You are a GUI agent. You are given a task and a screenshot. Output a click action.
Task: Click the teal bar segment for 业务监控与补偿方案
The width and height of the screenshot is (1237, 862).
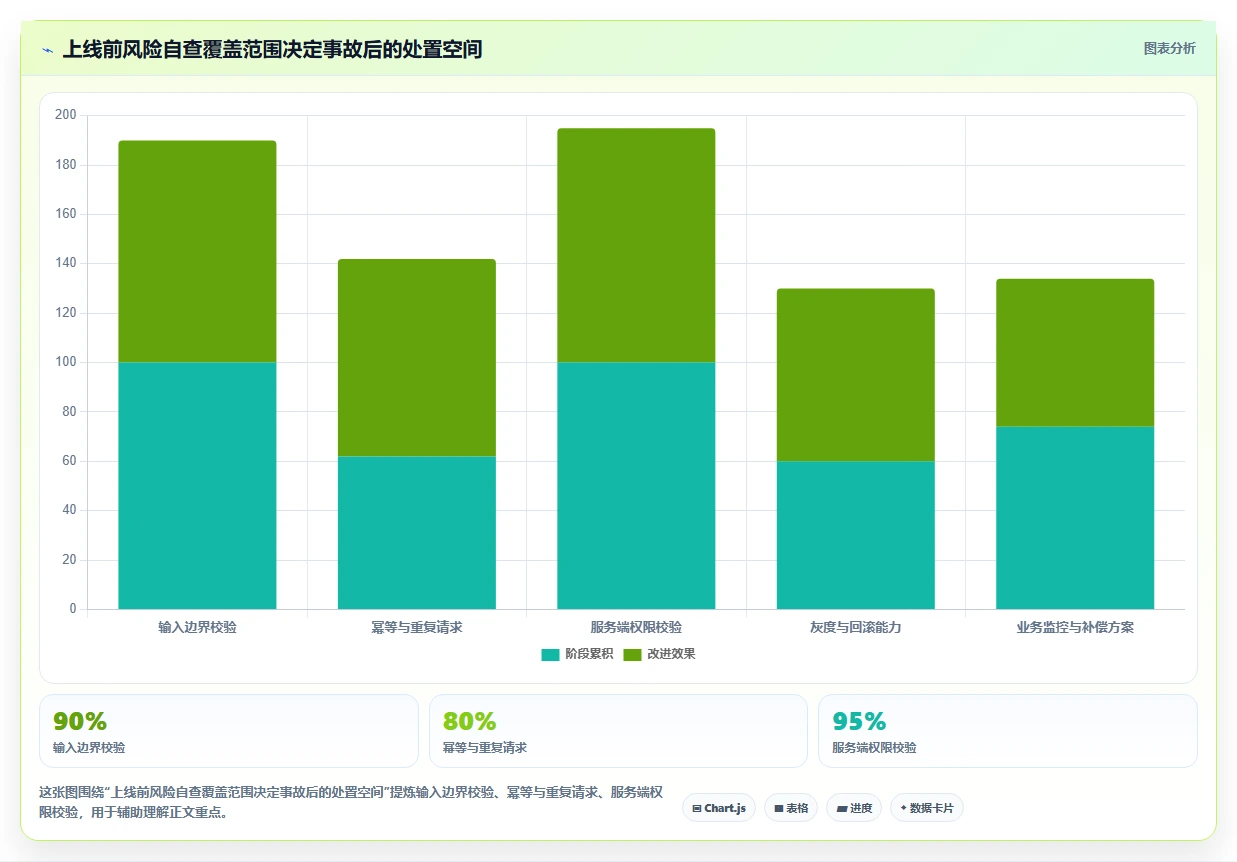click(1075, 517)
